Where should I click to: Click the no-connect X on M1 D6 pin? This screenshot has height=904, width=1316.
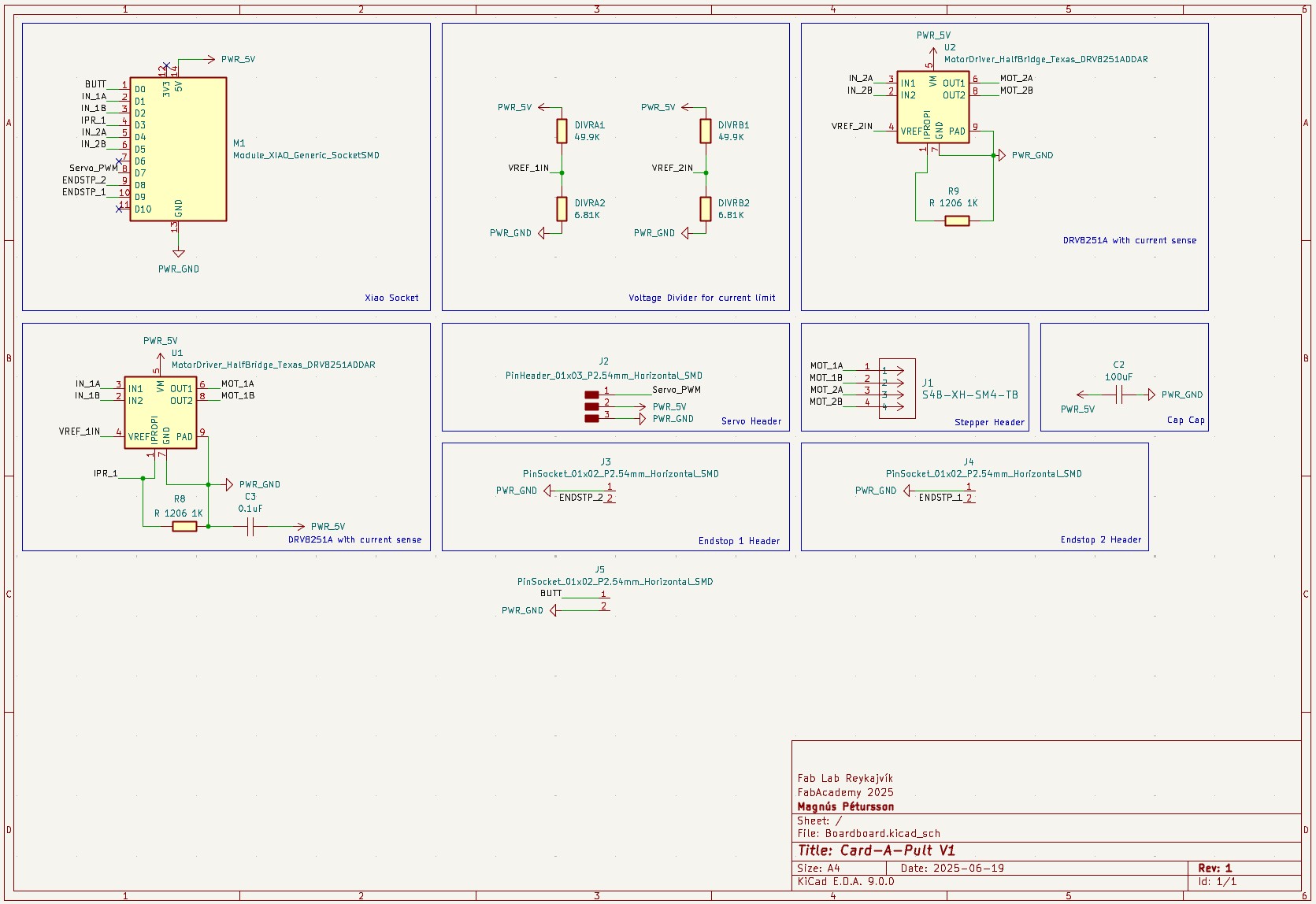pyautogui.click(x=119, y=161)
